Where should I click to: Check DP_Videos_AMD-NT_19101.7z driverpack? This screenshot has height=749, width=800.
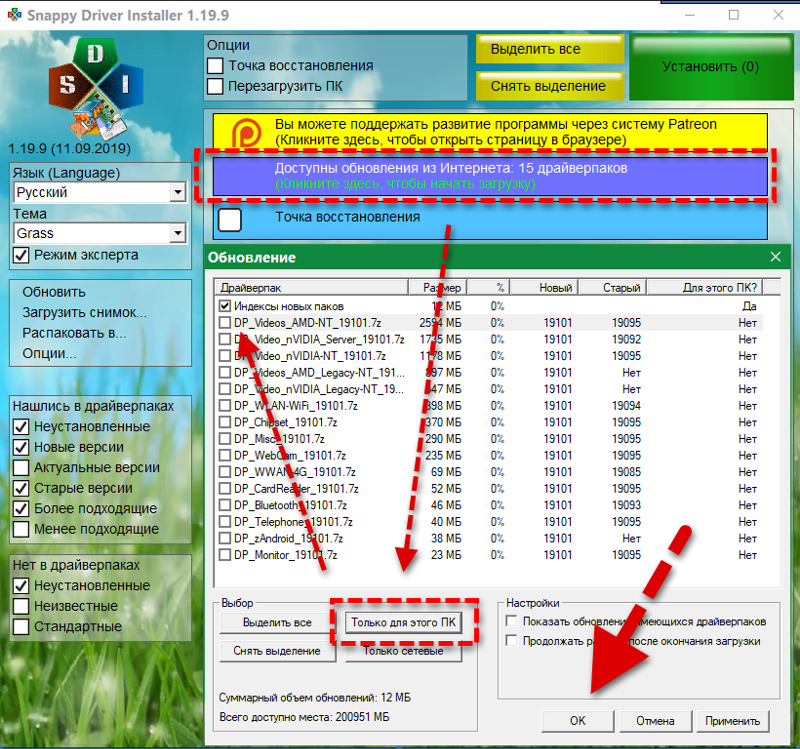(224, 322)
